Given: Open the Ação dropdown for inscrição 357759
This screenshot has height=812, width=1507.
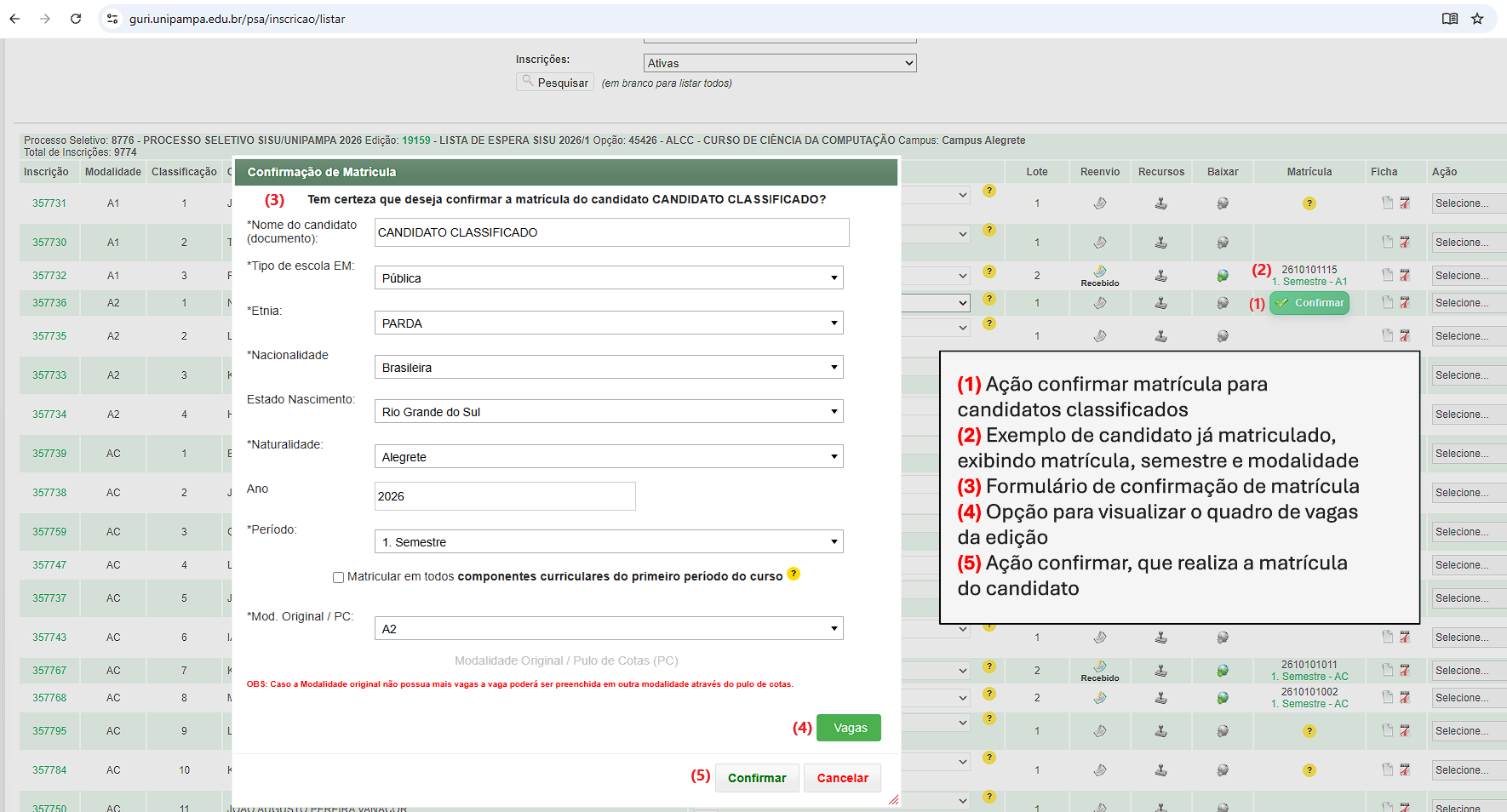Looking at the screenshot, I should point(1469,532).
